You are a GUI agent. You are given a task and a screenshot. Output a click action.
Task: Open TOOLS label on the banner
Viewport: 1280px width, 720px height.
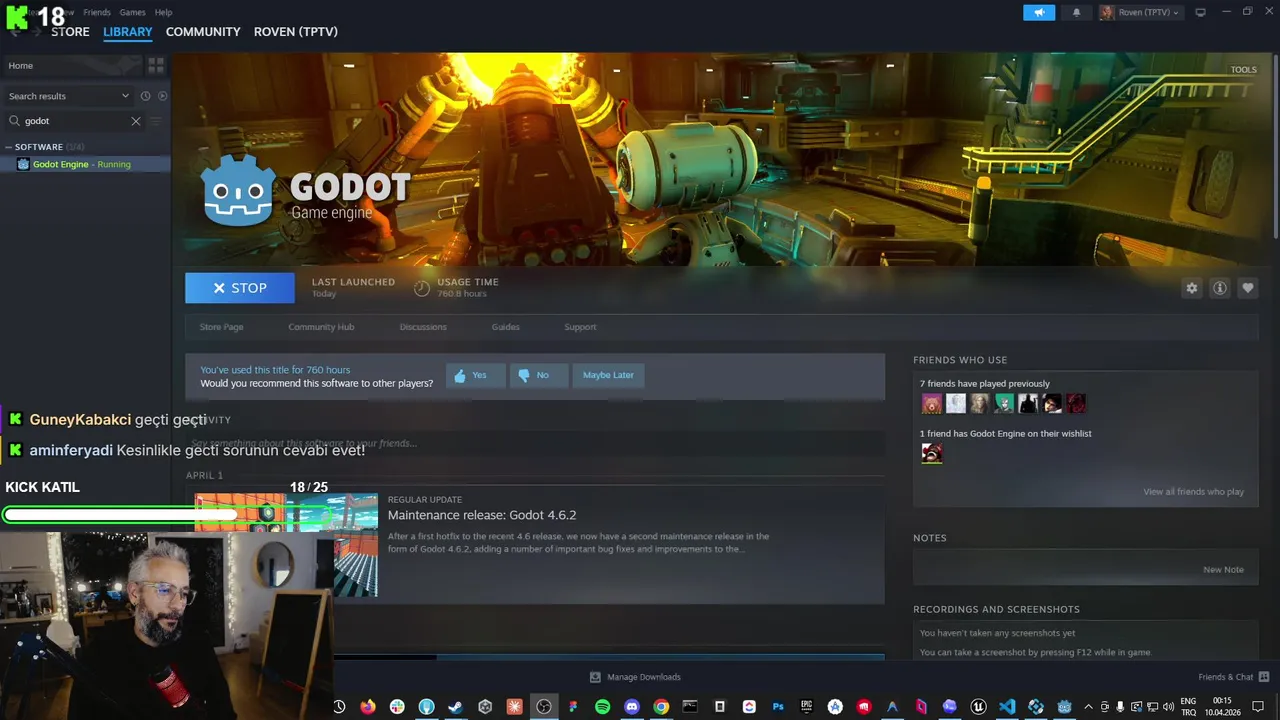pyautogui.click(x=1243, y=70)
